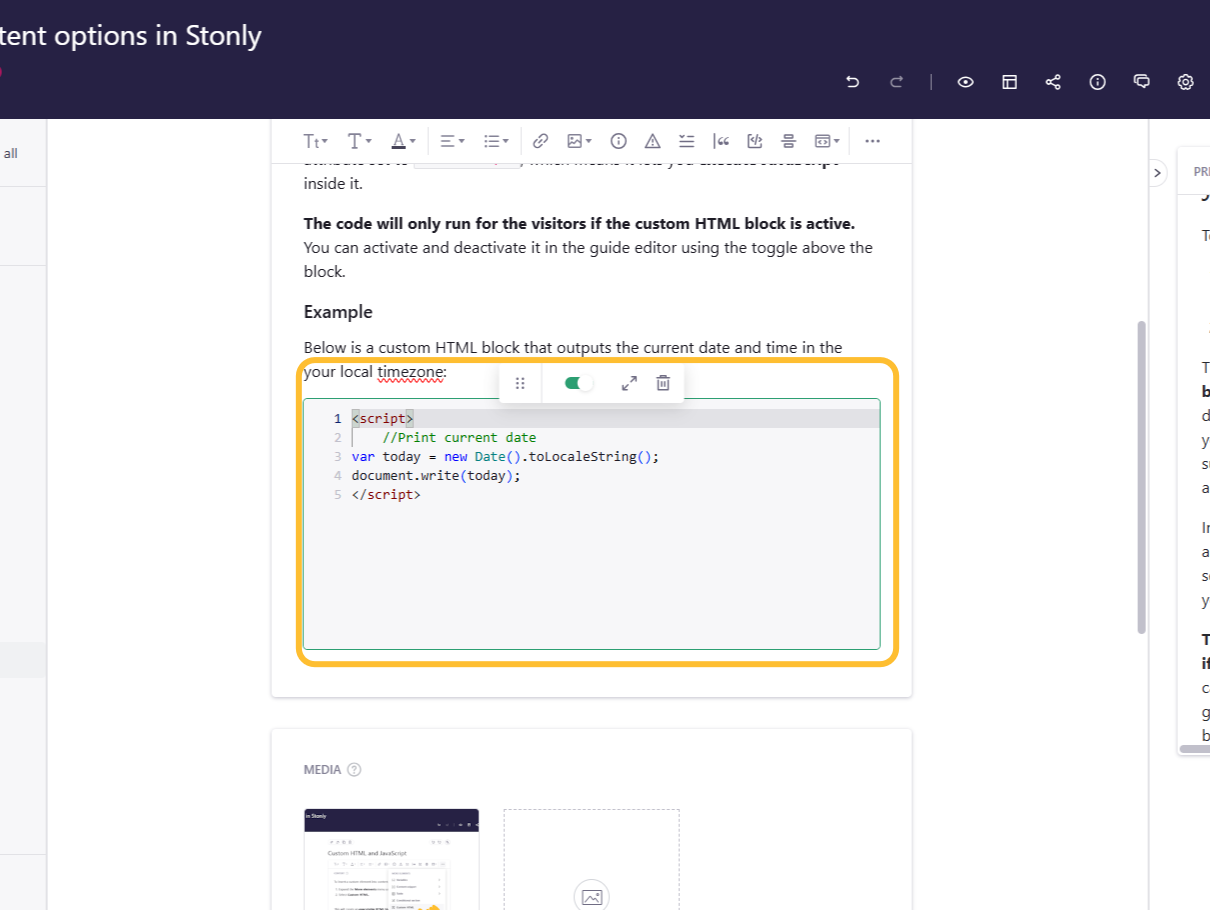
Task: Open the comments panel in the header
Action: 1141,82
